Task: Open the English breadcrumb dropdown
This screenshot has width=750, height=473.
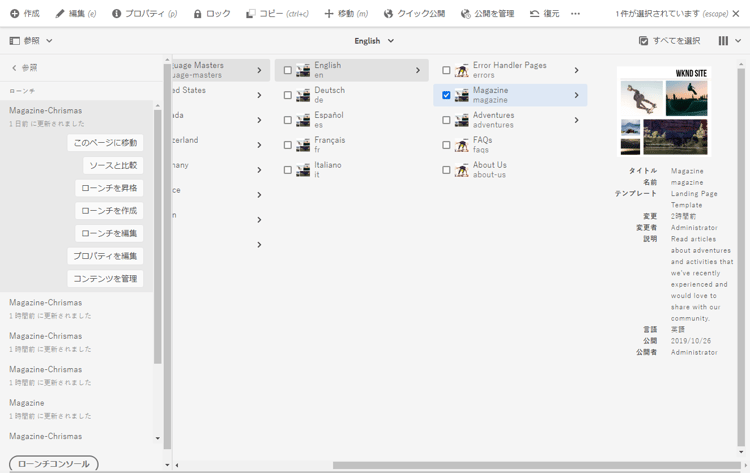Action: tap(391, 41)
